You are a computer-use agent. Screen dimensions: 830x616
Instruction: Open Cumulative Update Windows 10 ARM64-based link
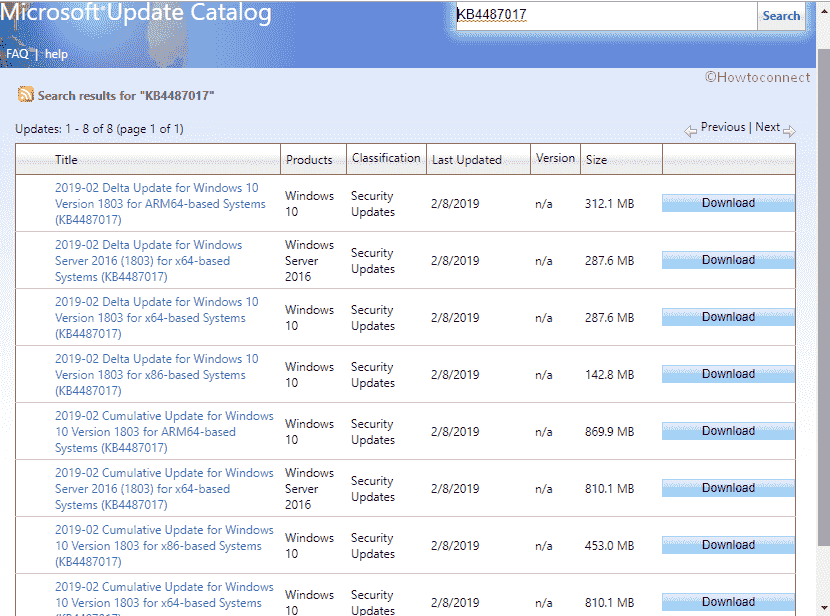point(164,431)
